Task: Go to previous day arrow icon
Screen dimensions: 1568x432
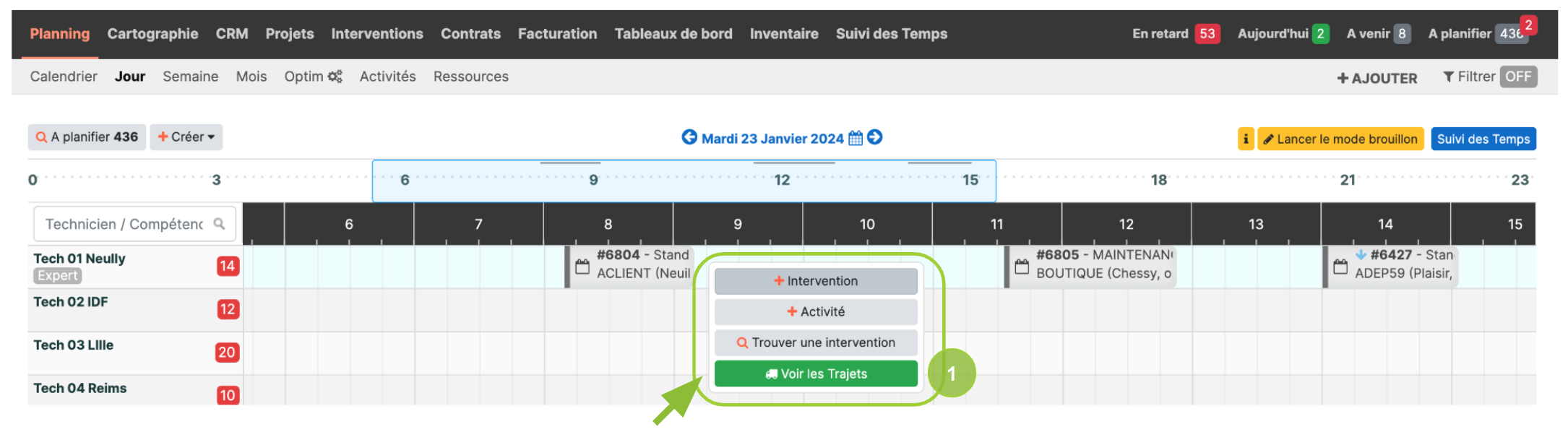Action: point(689,137)
